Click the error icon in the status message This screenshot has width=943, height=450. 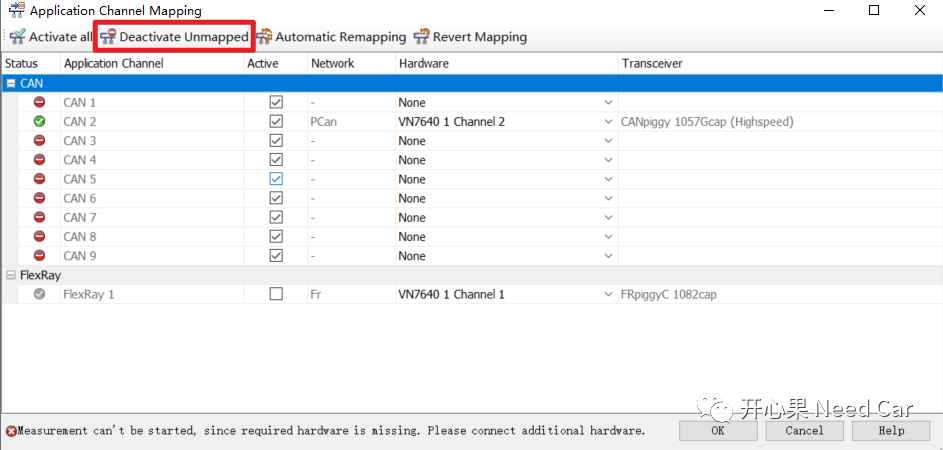pyautogui.click(x=11, y=431)
